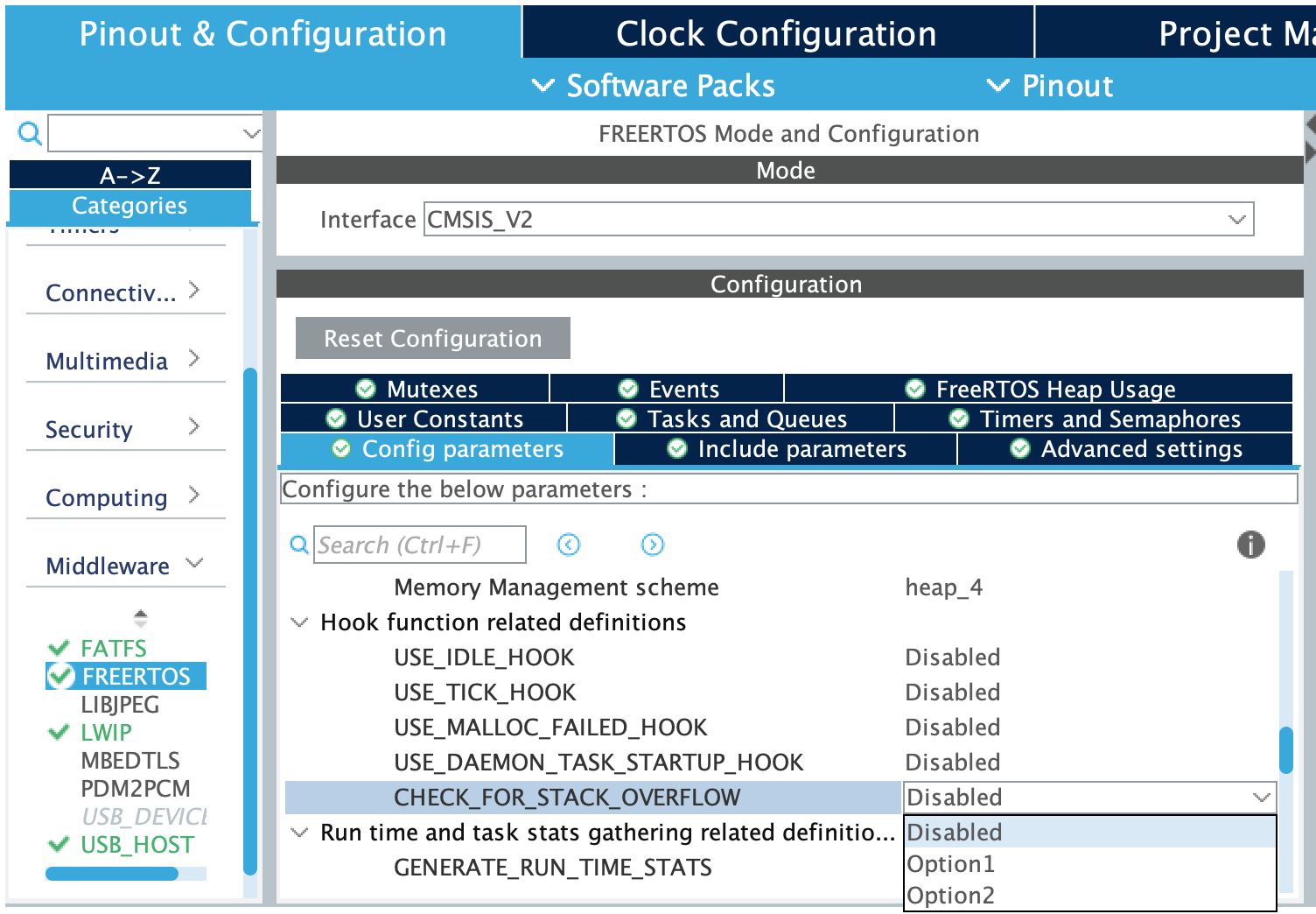Viewport: 1316px width, 914px height.
Task: Go to previous search result arrow
Action: point(569,545)
